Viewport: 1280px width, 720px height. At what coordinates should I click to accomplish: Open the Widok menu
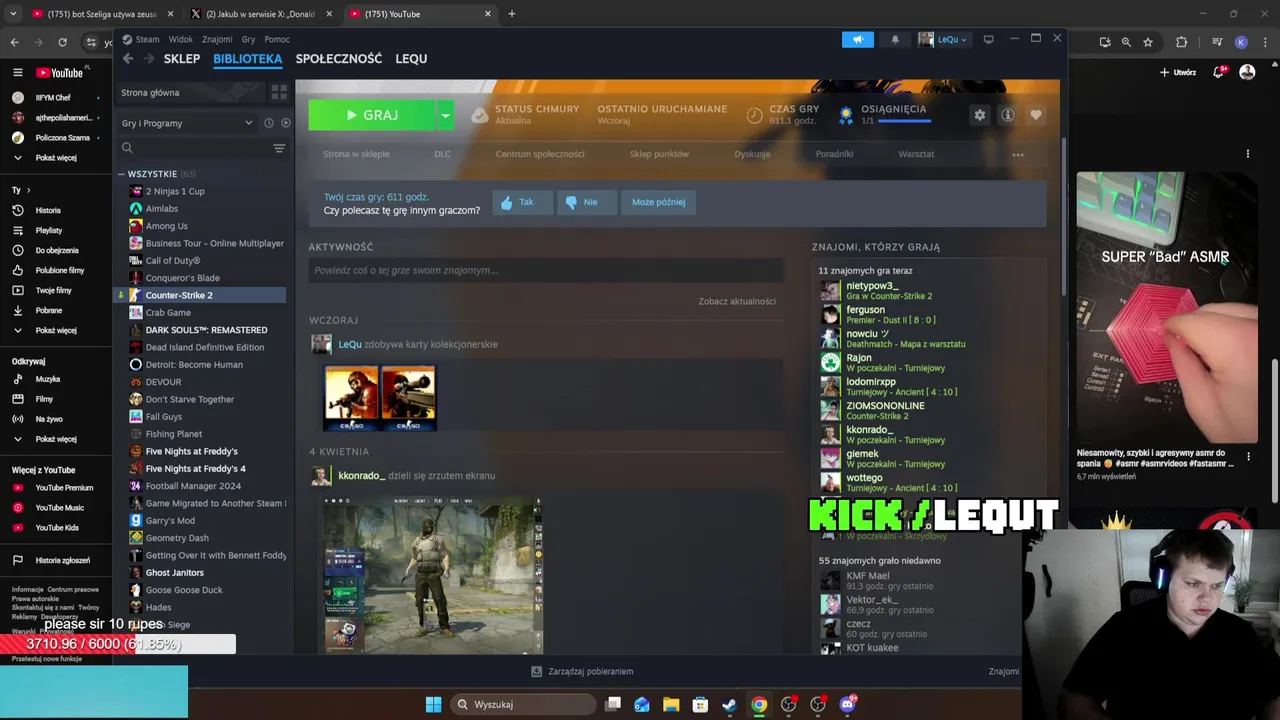(181, 39)
